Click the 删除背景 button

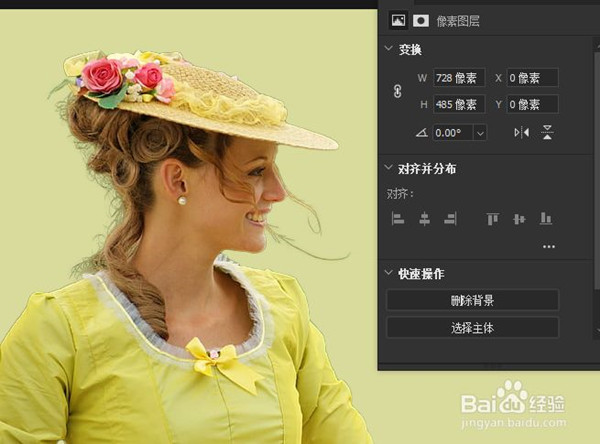click(472, 300)
